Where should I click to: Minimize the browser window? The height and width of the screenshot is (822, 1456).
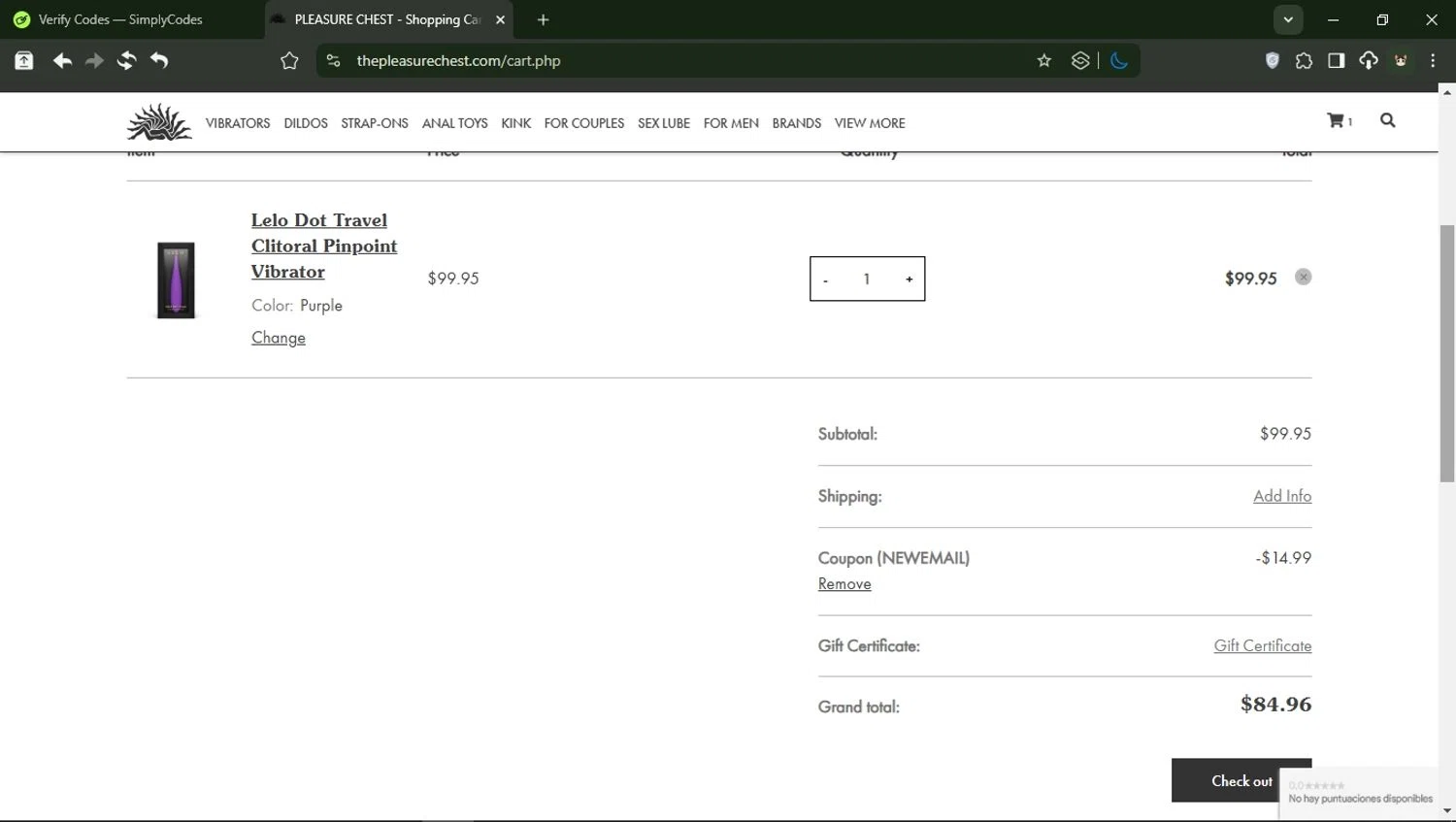pyautogui.click(x=1333, y=19)
